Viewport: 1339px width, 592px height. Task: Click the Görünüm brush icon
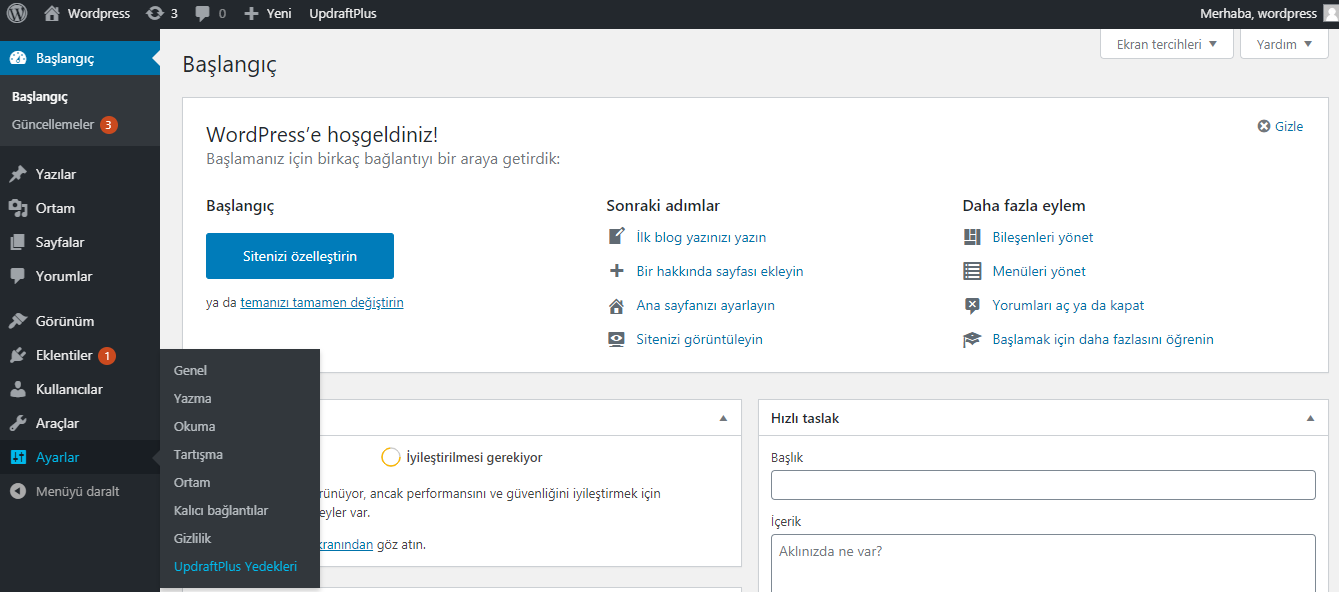pos(18,321)
